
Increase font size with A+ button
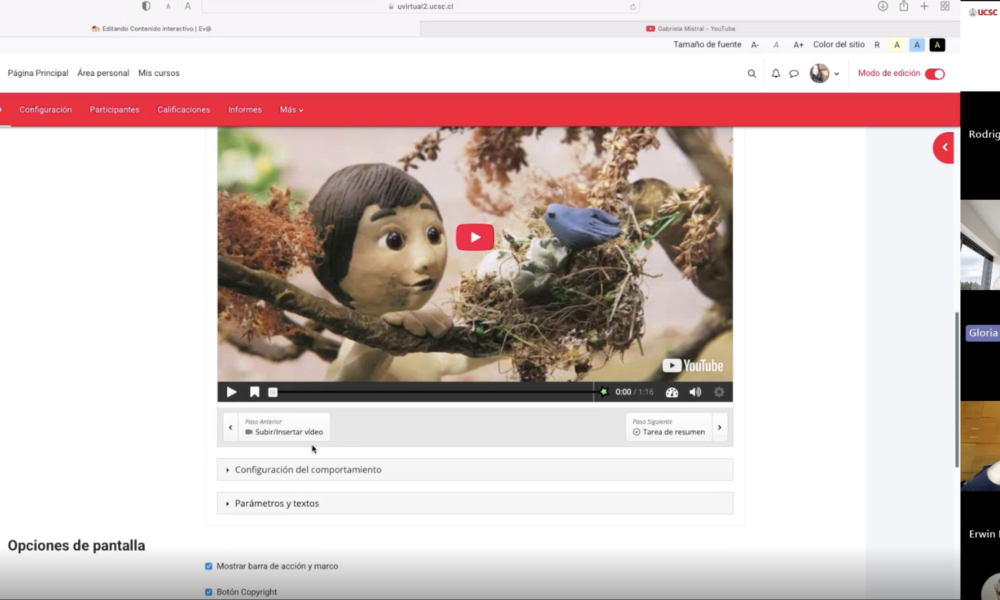(x=798, y=45)
